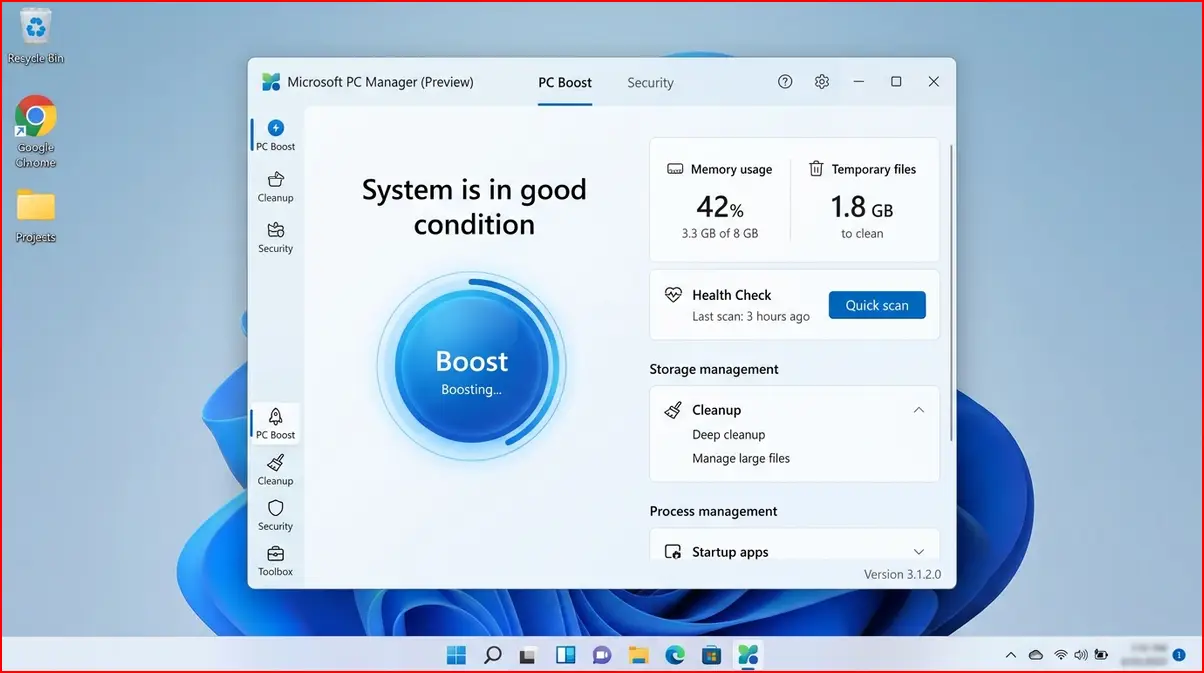
Task: Open Deep cleanup
Action: [x=728, y=435]
